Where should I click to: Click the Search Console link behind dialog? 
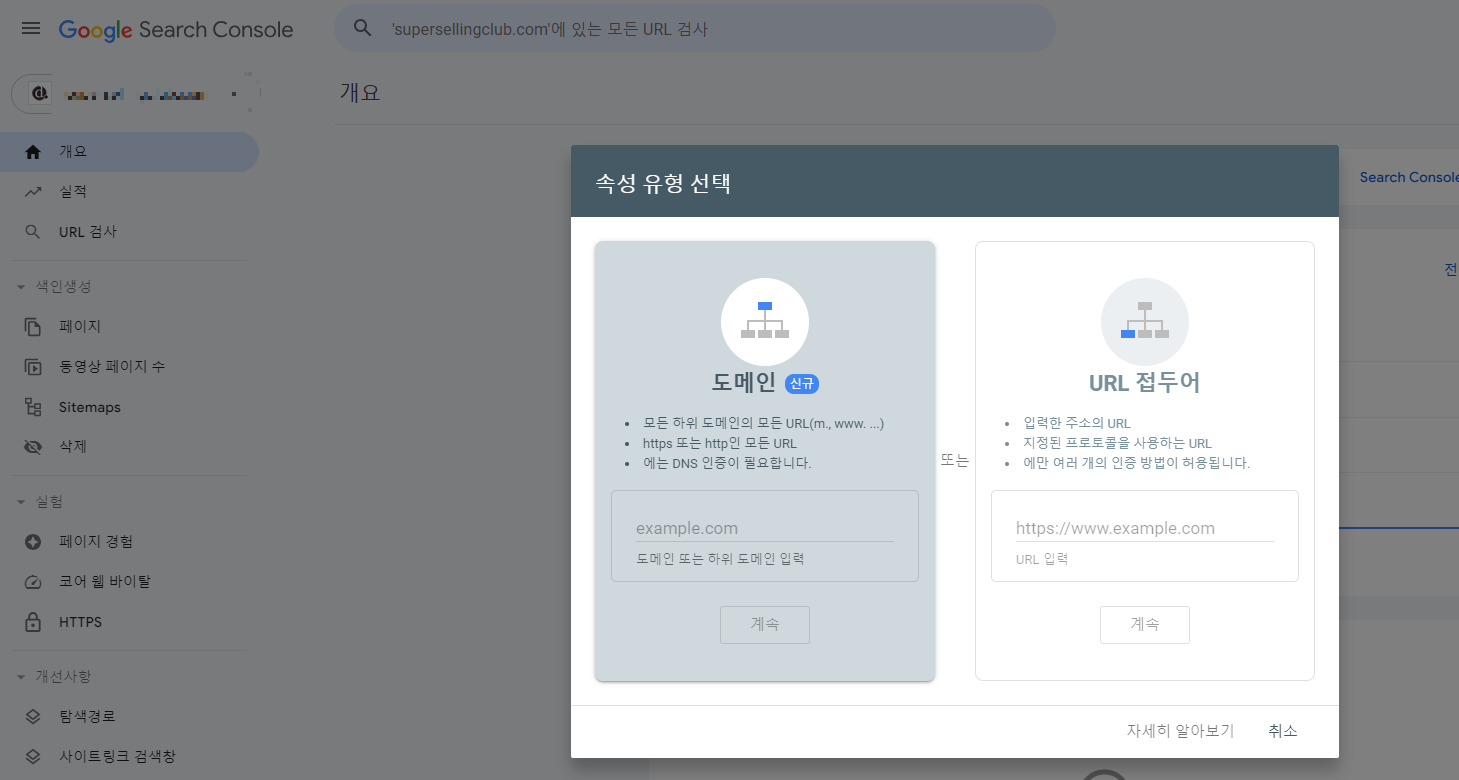[1409, 177]
